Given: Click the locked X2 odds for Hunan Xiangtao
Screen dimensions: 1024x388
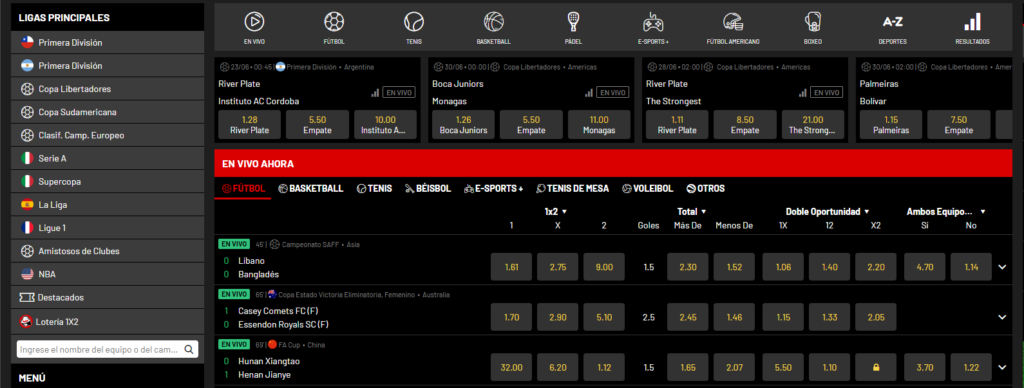Looking at the screenshot, I should tap(876, 368).
